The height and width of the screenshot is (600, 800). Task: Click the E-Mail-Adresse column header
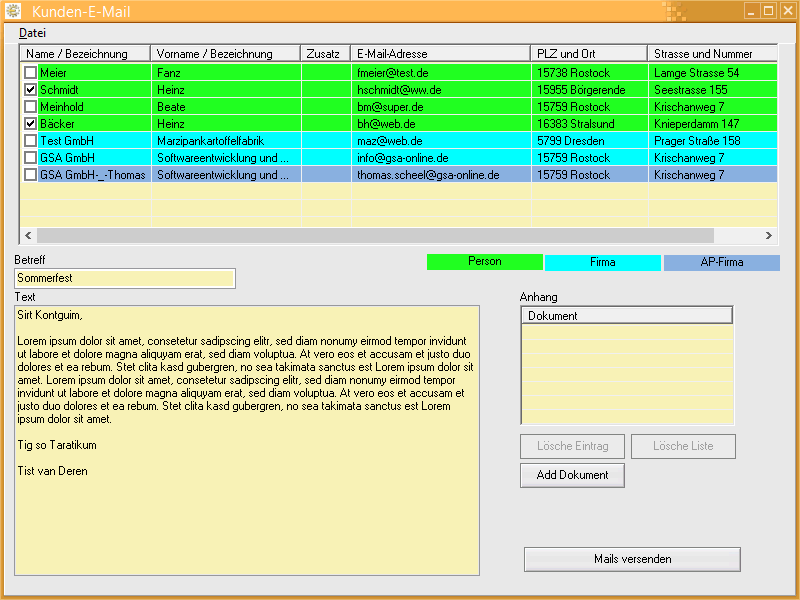[x=440, y=54]
